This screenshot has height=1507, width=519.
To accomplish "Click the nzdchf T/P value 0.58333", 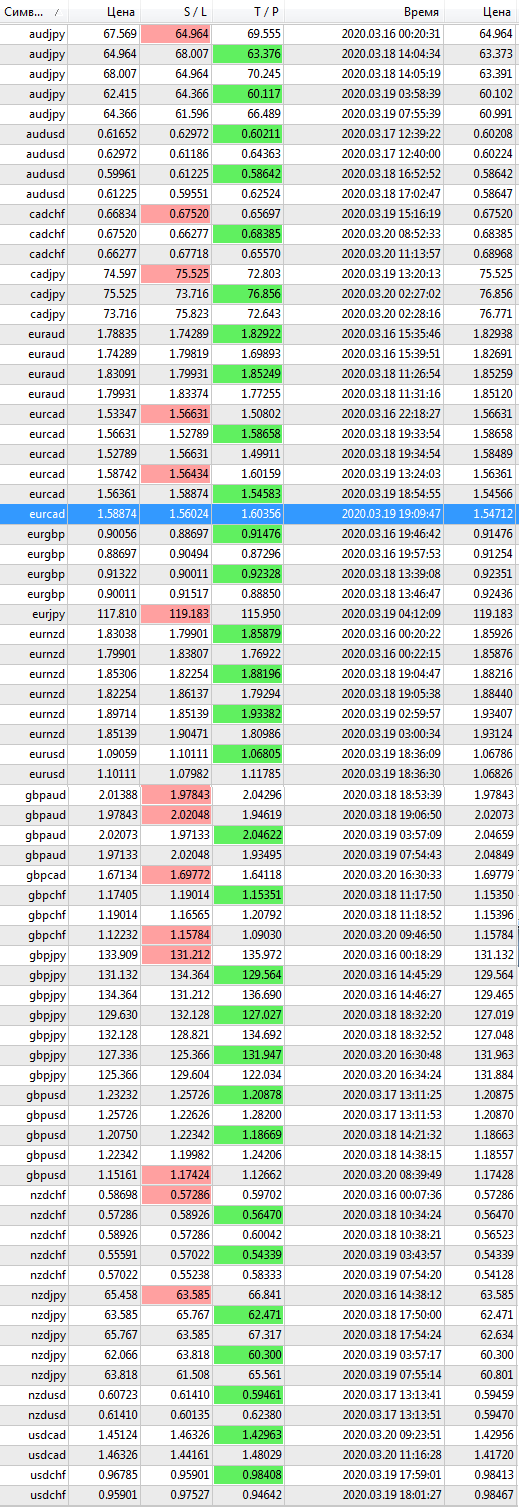I will 261,1274.
